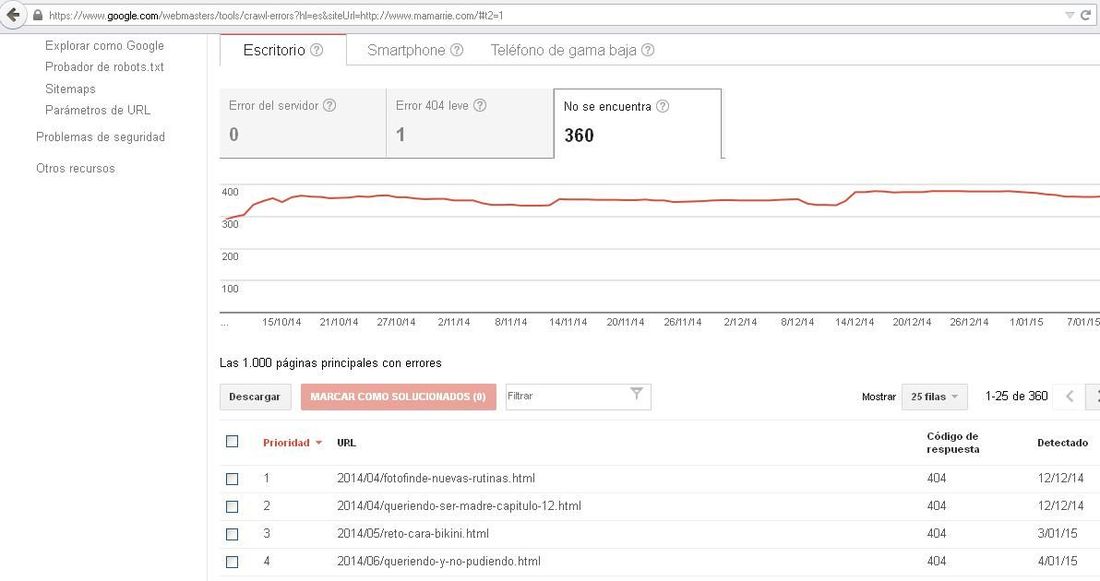Open Parámetros de URL in sidebar
The image size is (1100, 581).
(98, 110)
